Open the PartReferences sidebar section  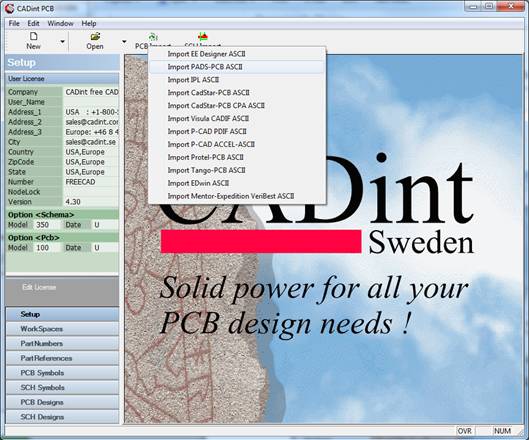[x=62, y=358]
